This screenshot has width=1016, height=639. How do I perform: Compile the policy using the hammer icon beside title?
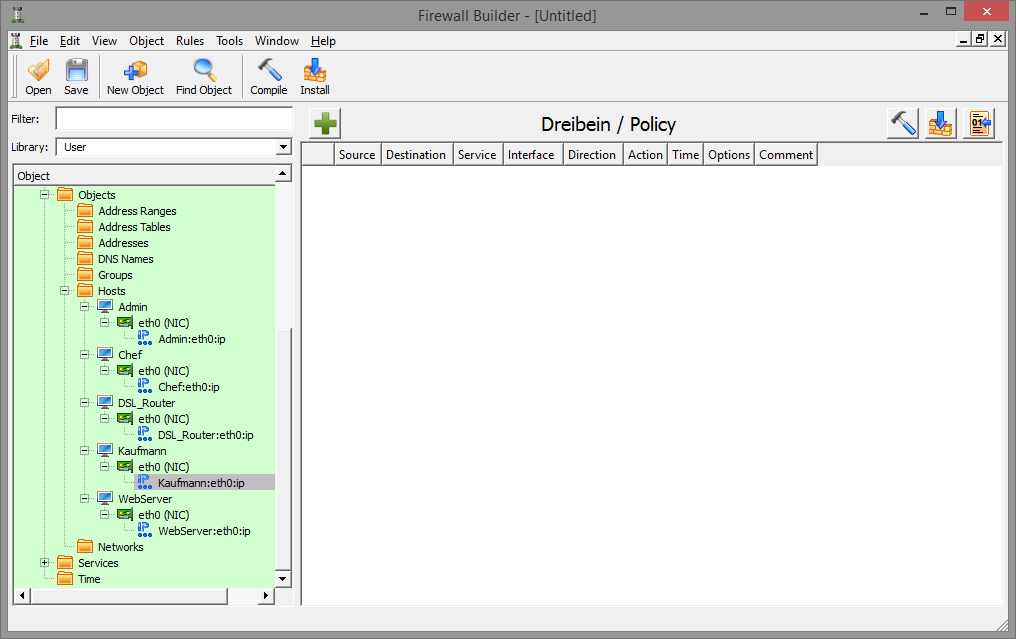point(903,124)
